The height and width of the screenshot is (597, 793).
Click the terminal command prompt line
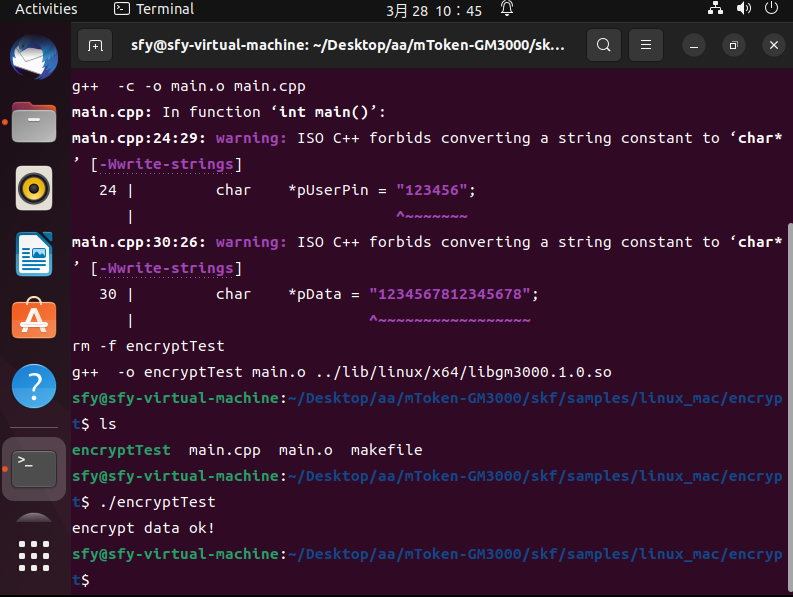pyautogui.click(x=300, y=580)
